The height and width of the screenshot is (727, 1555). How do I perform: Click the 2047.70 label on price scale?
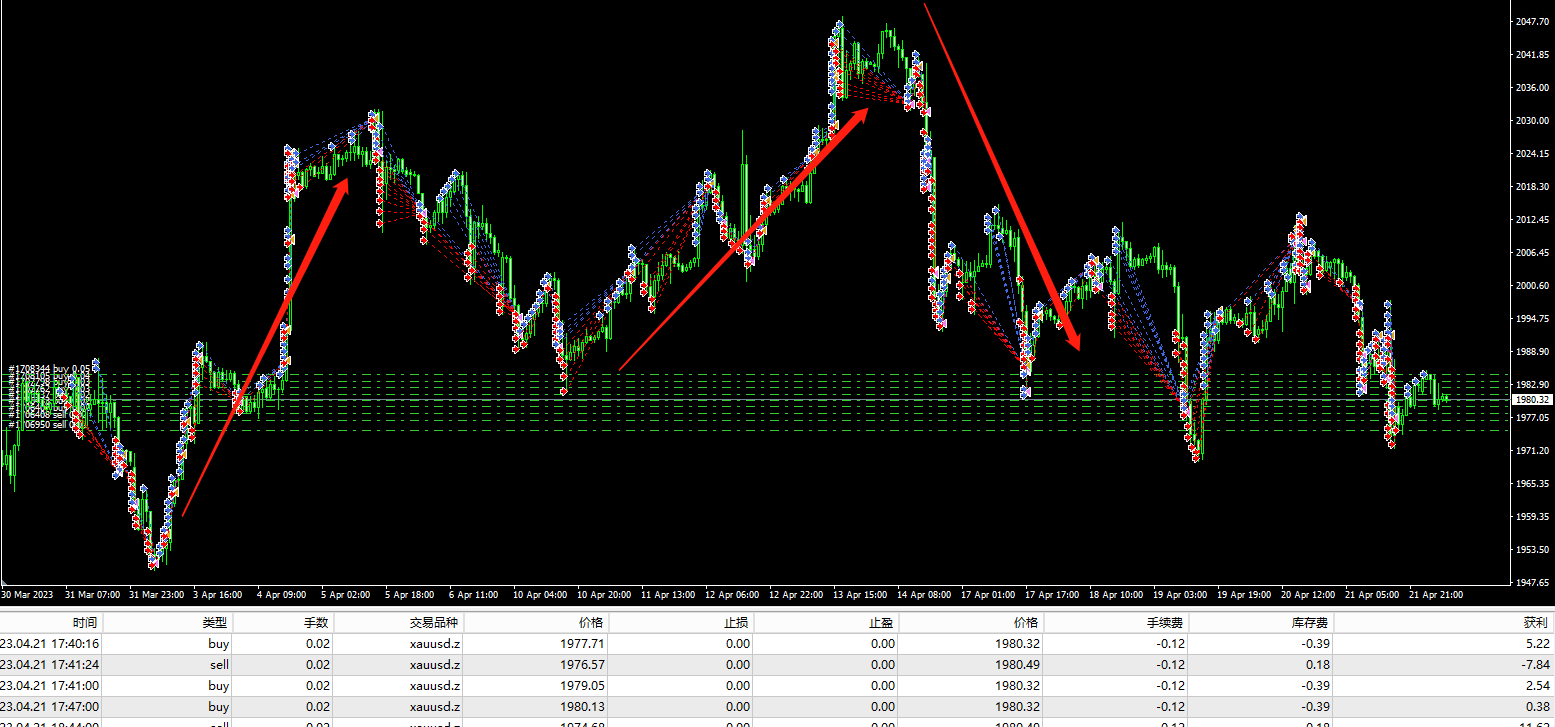pos(1533,21)
